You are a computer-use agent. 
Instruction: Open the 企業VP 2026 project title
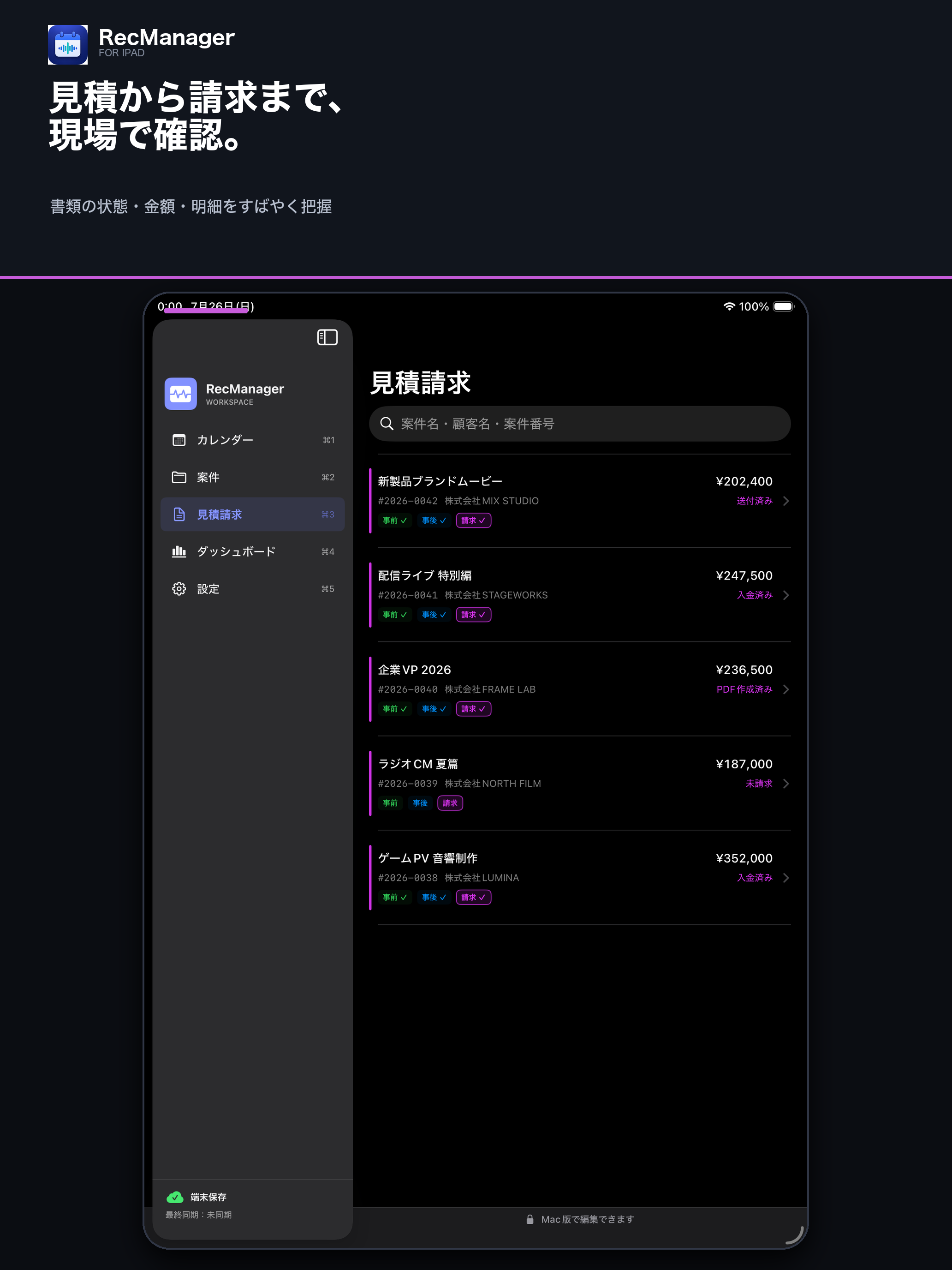tap(414, 670)
